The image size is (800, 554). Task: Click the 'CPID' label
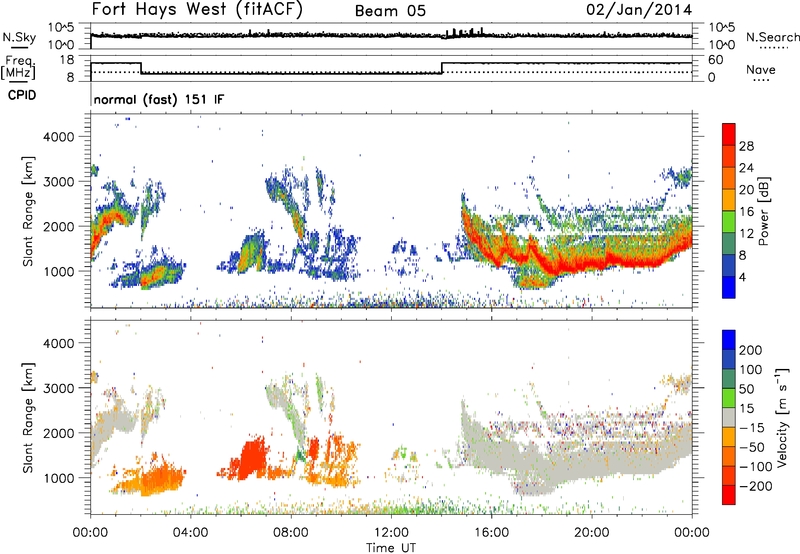22,95
